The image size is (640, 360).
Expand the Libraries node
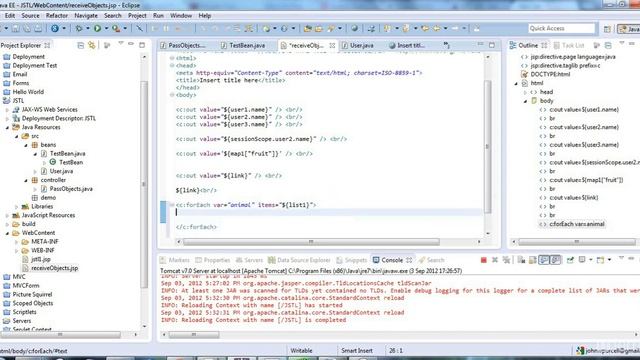17,207
